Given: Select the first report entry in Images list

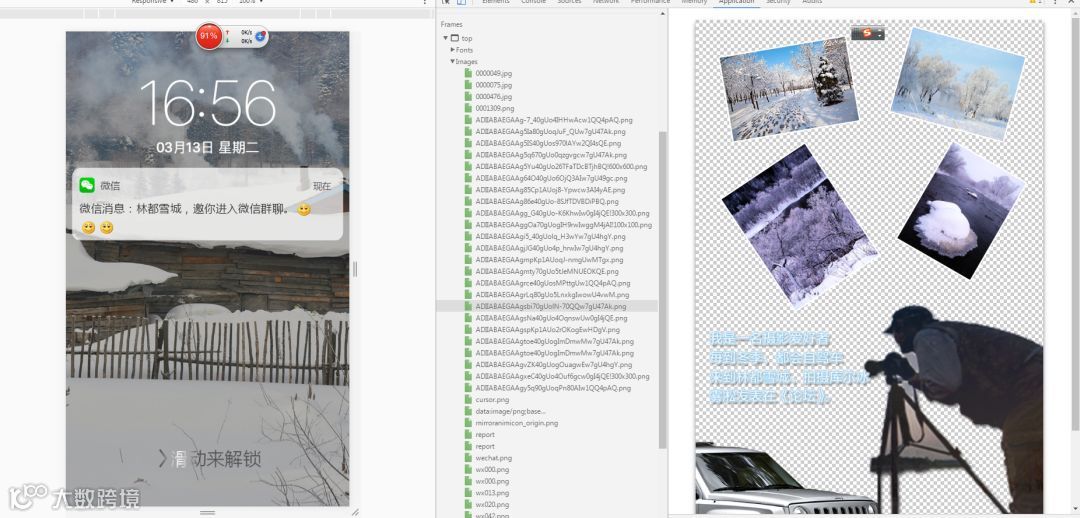Looking at the screenshot, I should click(x=485, y=435).
